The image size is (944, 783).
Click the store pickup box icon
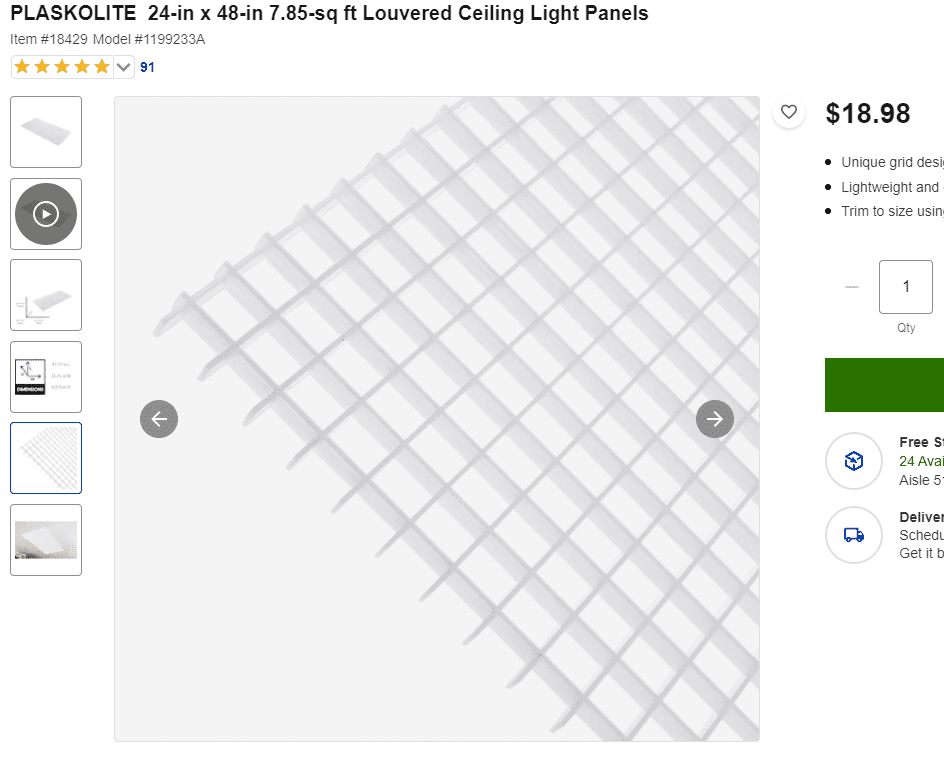(853, 461)
